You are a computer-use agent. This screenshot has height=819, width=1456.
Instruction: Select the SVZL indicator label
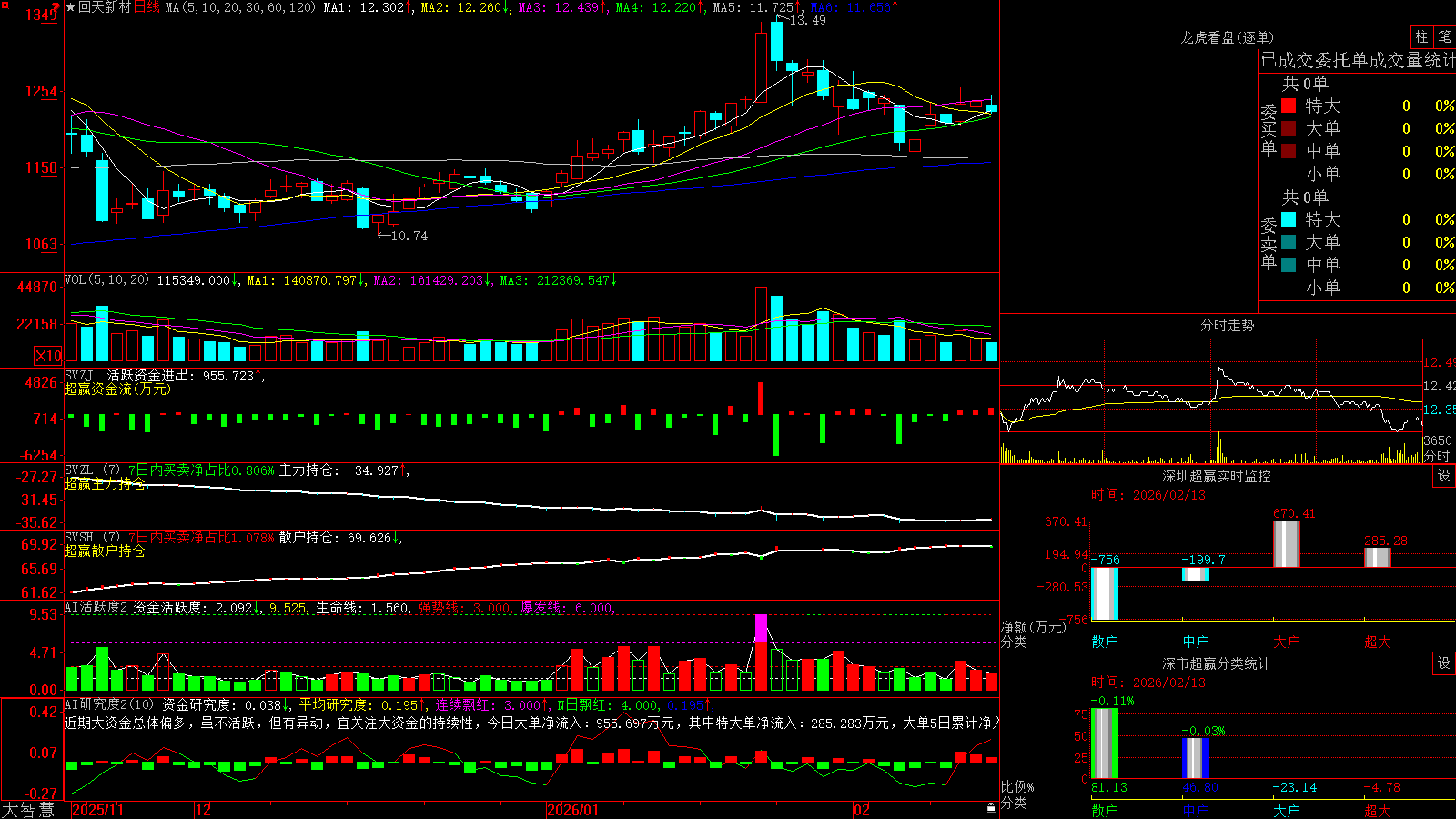(x=79, y=470)
